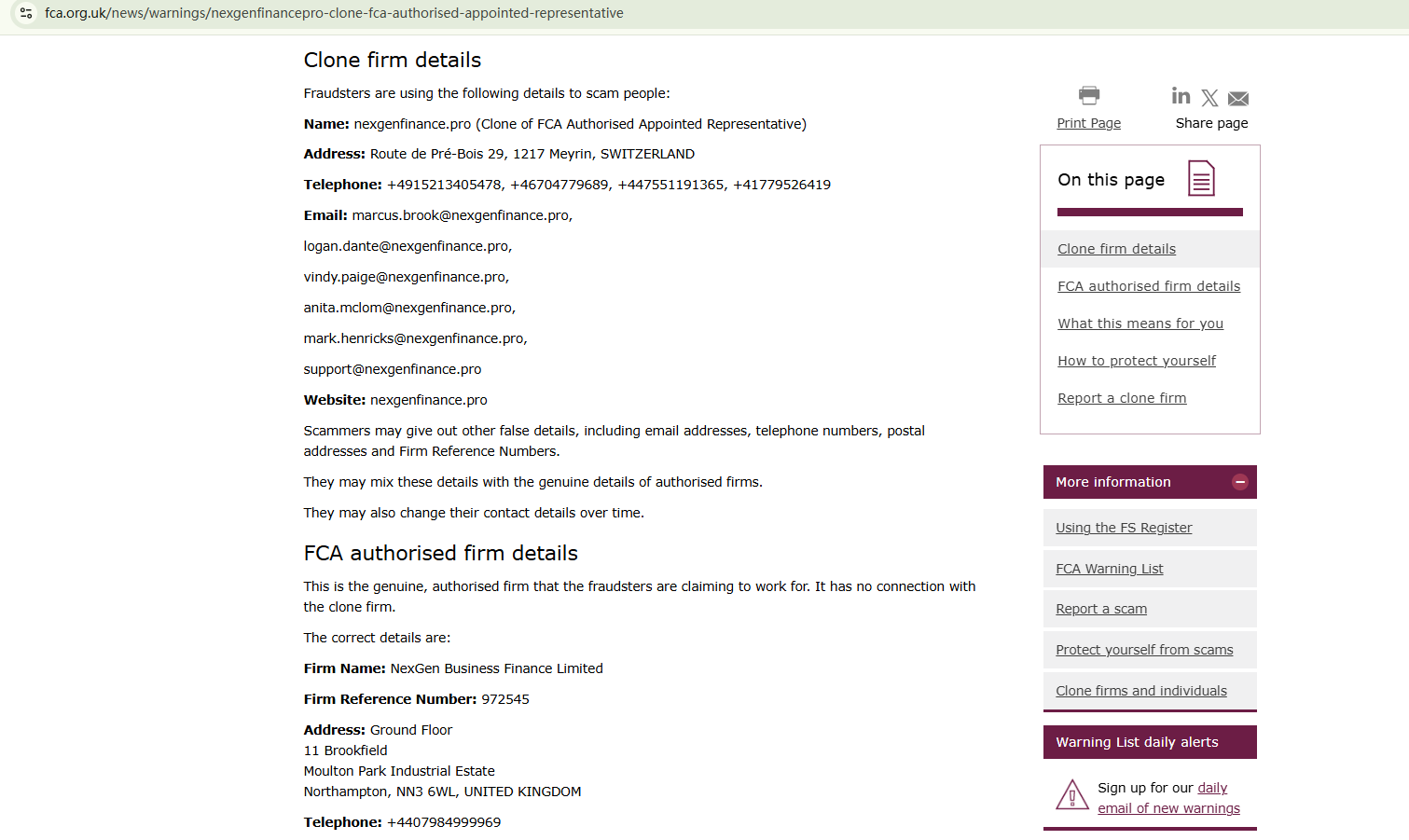The height and width of the screenshot is (840, 1409).
Task: Go to Report a clone firm section
Action: pyautogui.click(x=1122, y=398)
